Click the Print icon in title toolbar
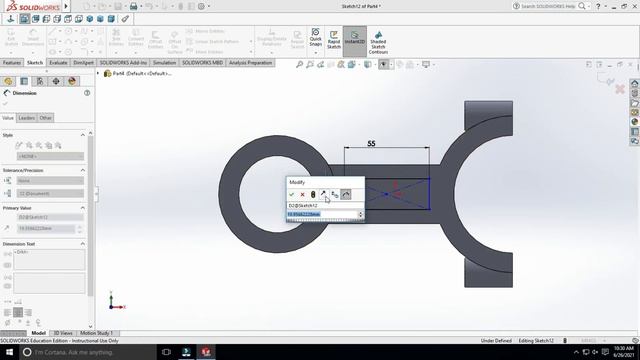This screenshot has width=640, height=360. pyautogui.click(x=133, y=6)
